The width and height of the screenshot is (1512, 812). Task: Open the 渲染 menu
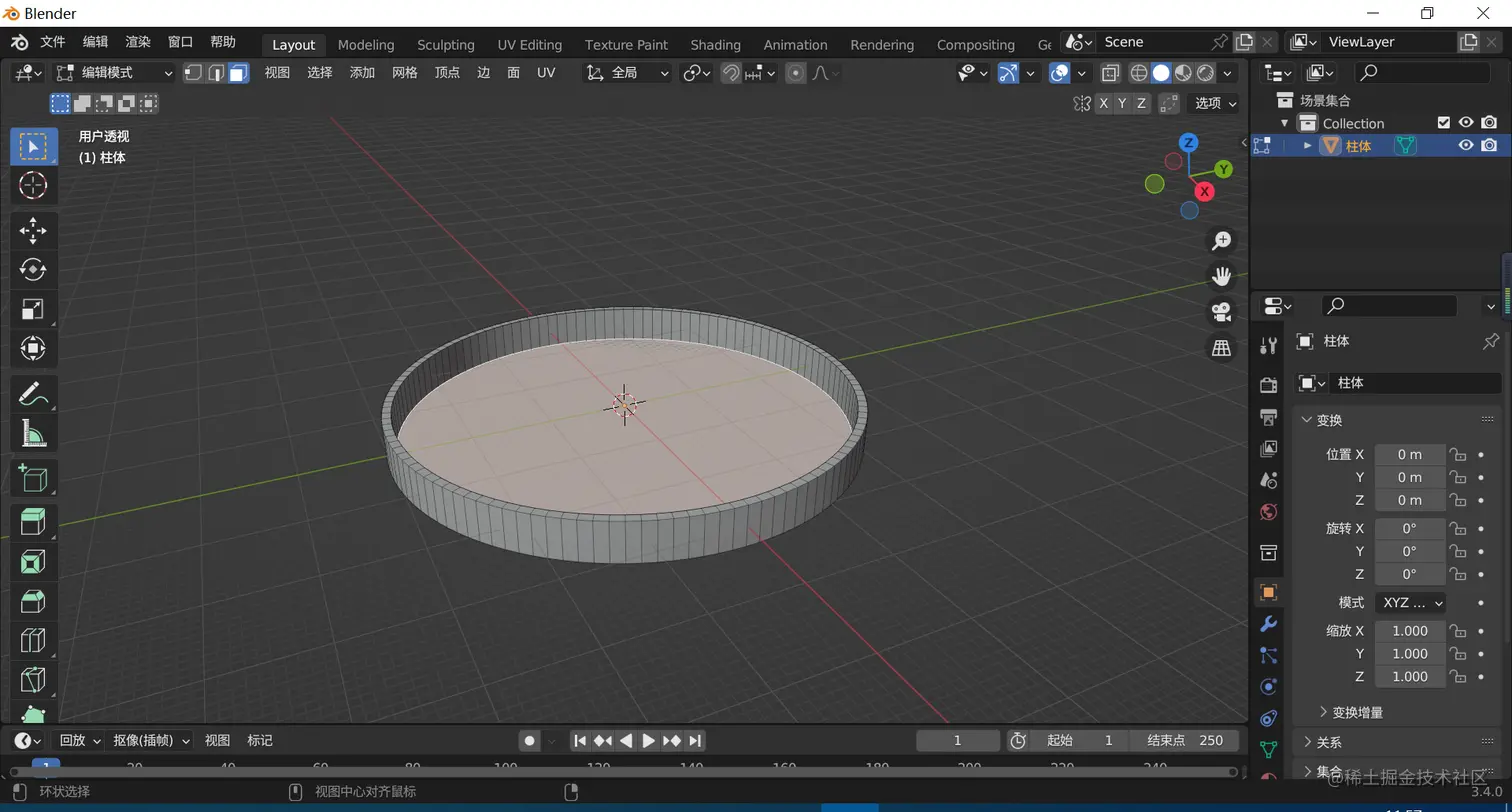[137, 42]
